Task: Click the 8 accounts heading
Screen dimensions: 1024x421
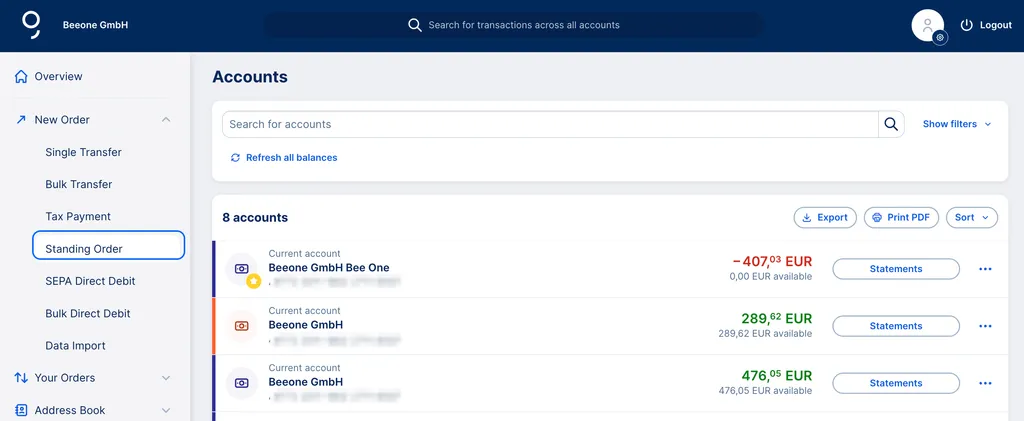Action: 255,217
